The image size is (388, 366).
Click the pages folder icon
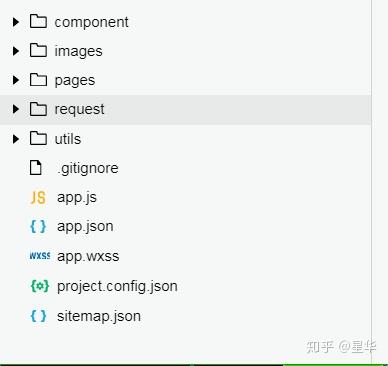(x=38, y=80)
